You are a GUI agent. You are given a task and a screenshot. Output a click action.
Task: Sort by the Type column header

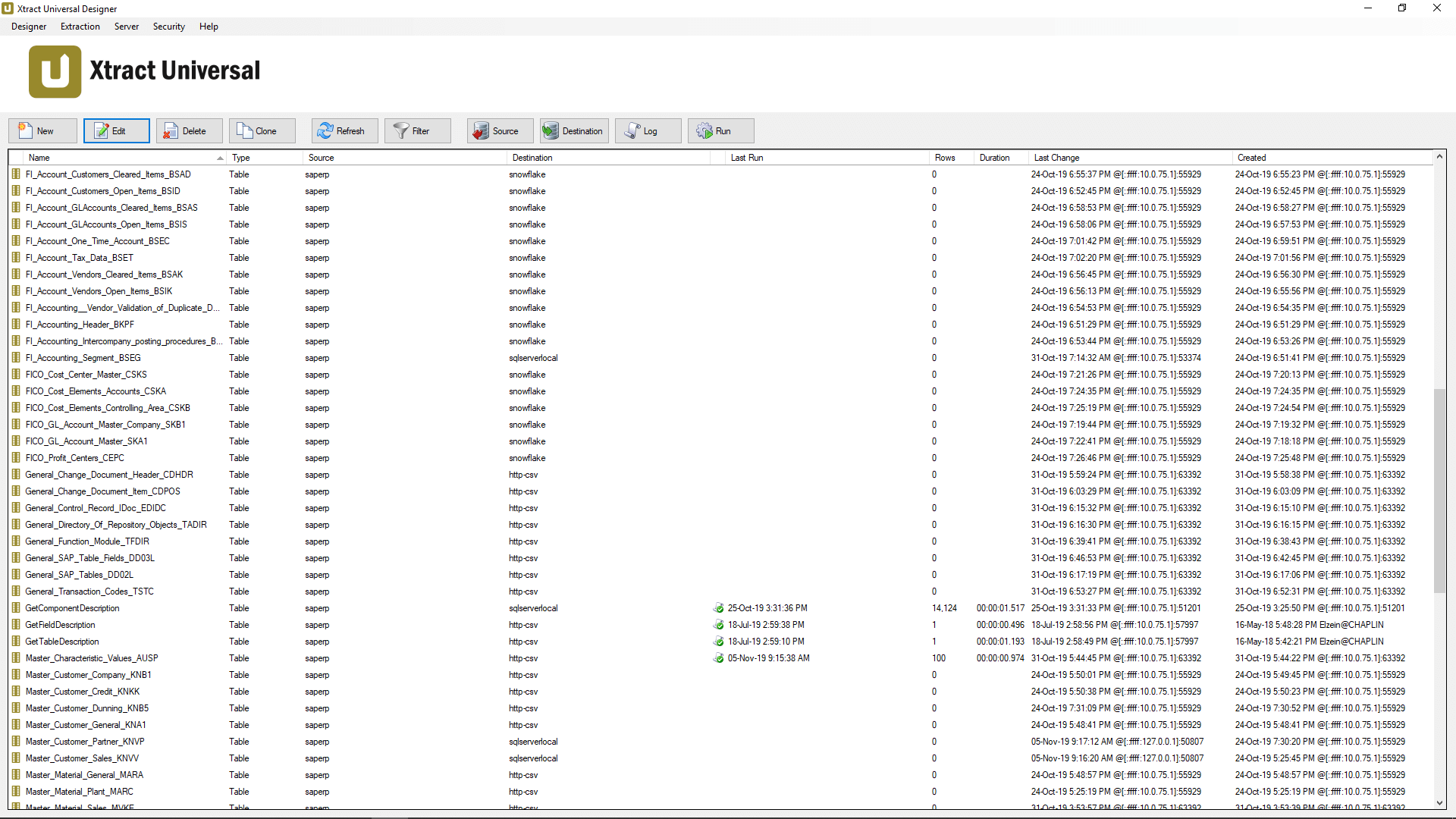[265, 158]
